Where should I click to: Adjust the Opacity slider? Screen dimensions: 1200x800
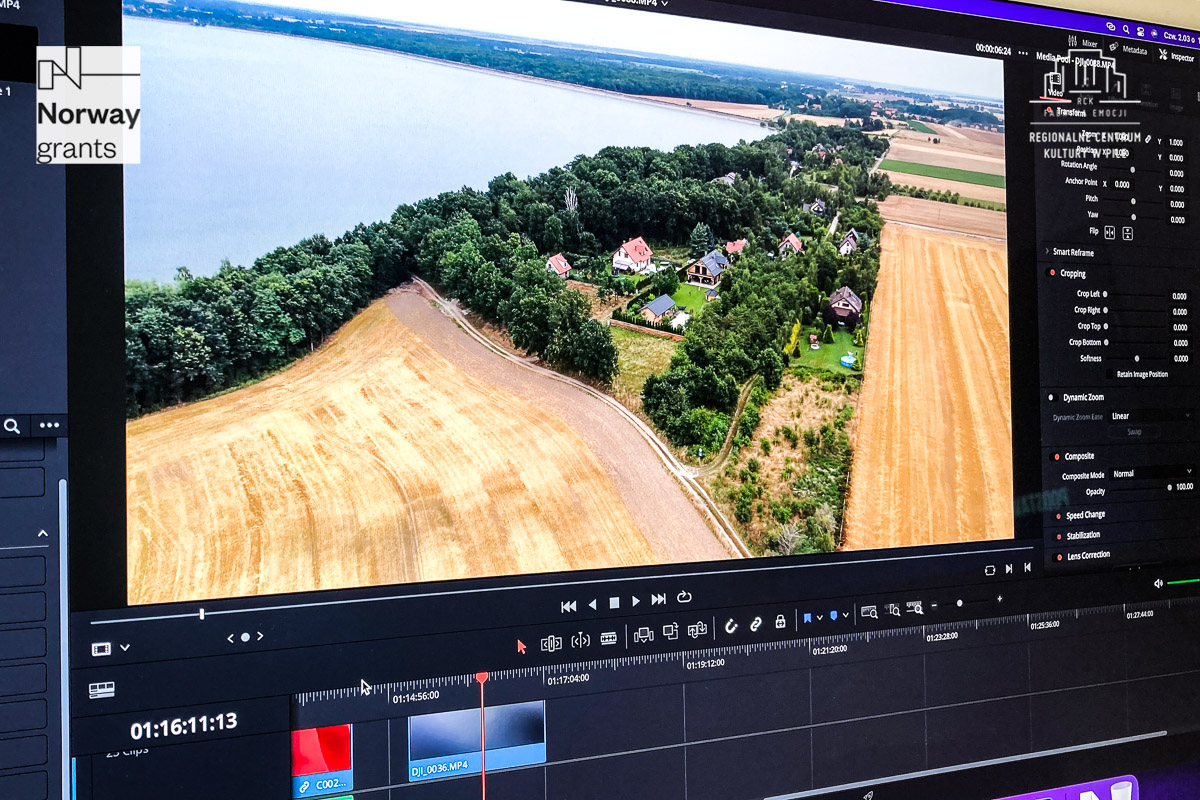1140,488
